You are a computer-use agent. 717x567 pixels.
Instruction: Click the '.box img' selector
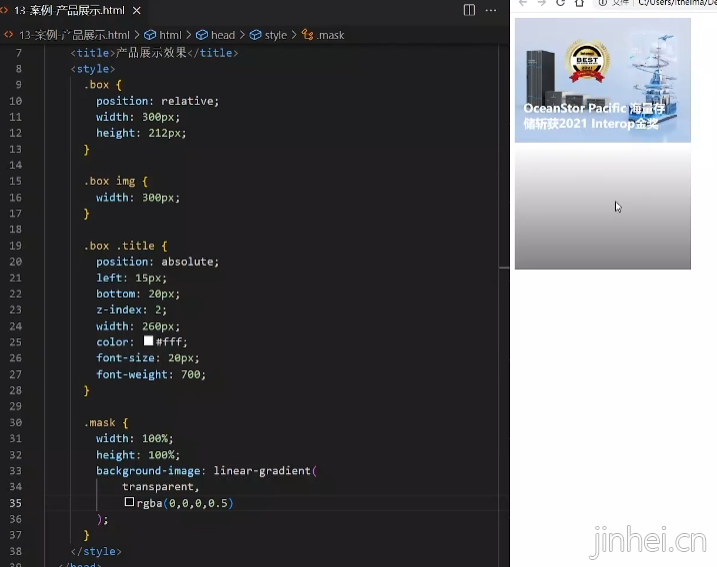109,182
